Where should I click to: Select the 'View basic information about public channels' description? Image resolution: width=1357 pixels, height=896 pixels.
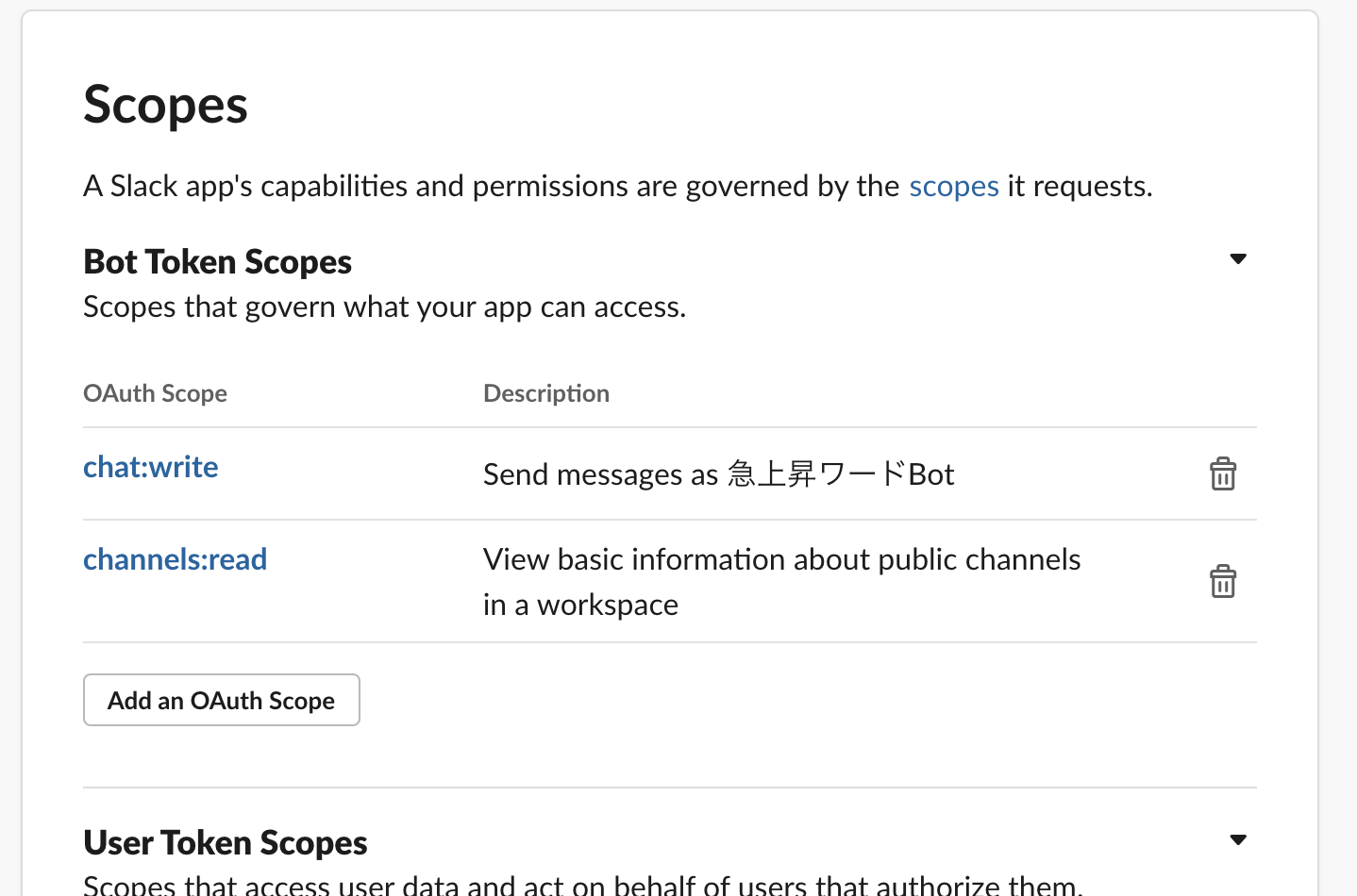(782, 581)
